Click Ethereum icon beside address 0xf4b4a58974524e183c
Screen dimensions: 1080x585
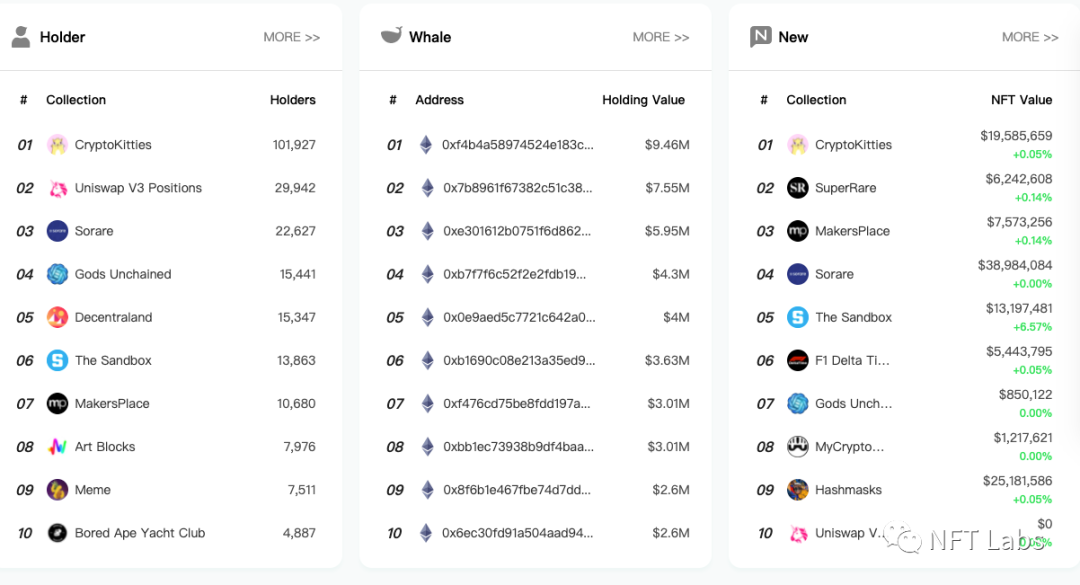click(426, 145)
